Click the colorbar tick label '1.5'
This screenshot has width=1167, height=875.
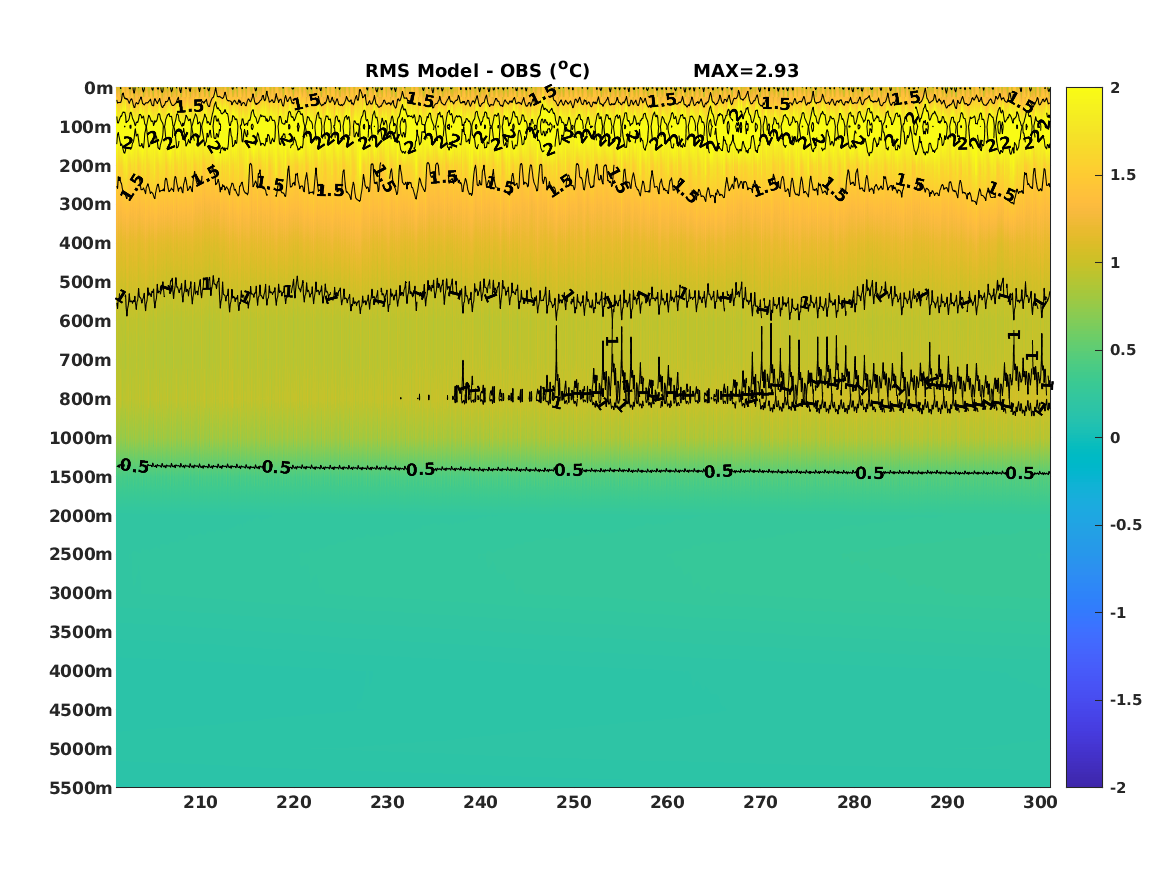(x=1123, y=175)
